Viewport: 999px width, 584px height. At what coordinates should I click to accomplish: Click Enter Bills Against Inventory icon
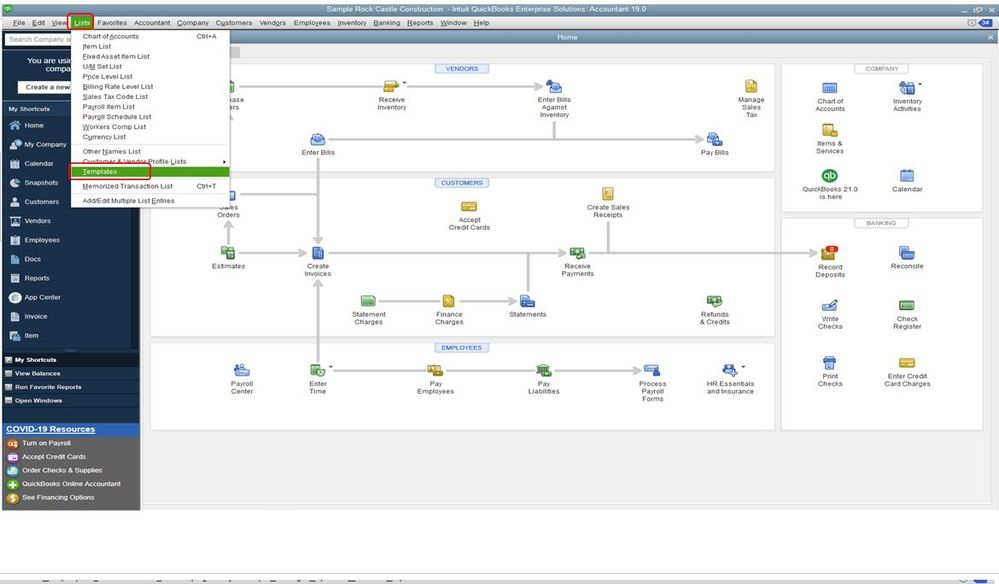pos(554,87)
